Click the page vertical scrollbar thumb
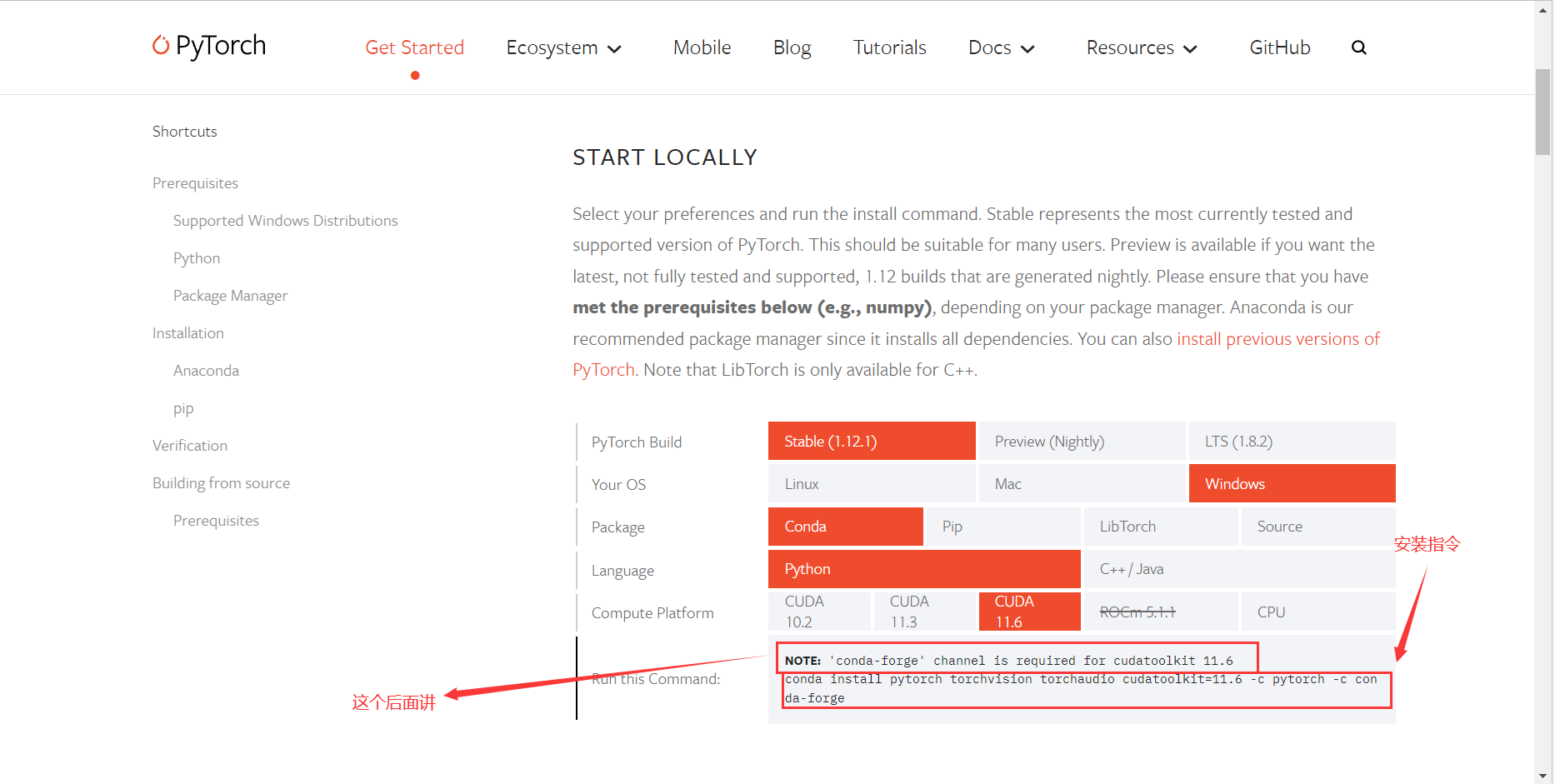Screen dimensions: 1555x784 tap(1542, 112)
